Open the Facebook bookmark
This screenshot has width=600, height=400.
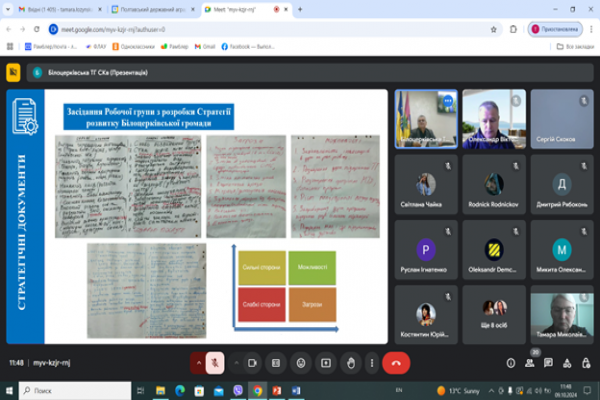248,46
